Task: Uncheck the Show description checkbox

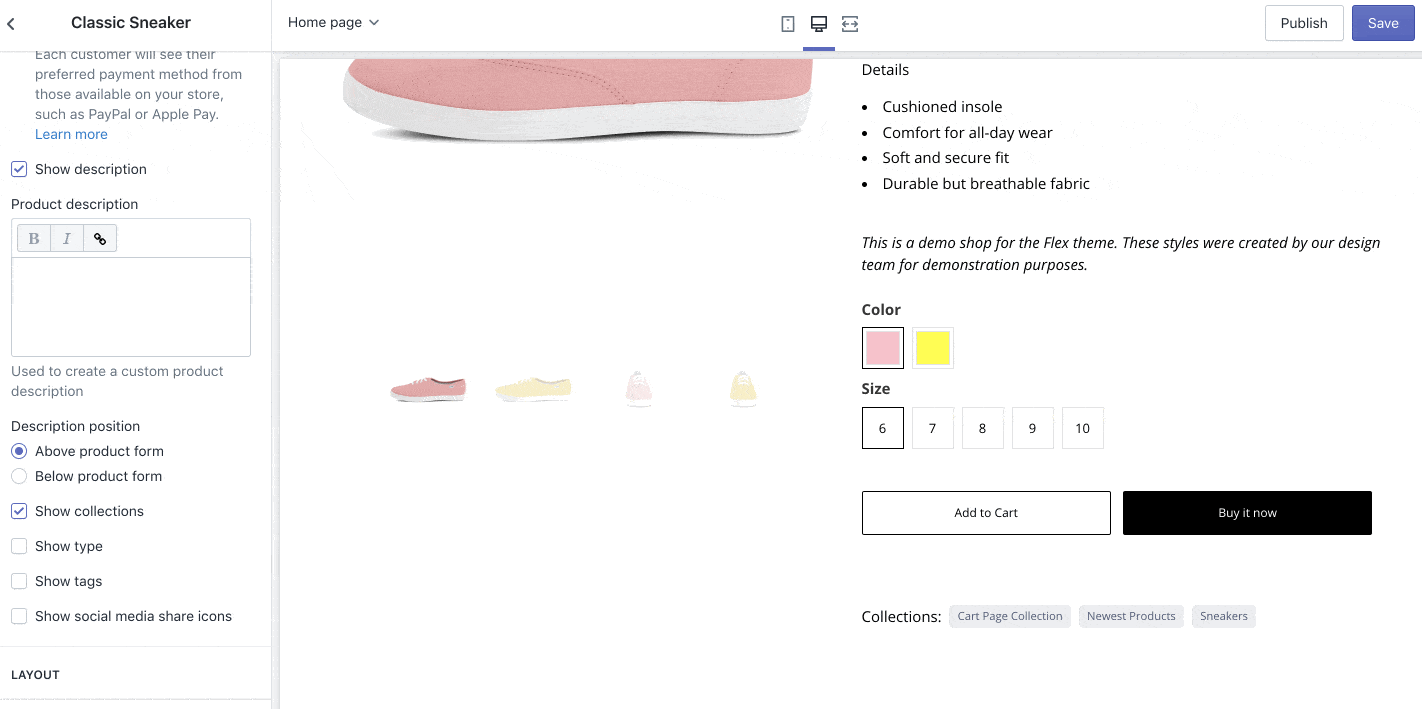Action: coord(19,169)
